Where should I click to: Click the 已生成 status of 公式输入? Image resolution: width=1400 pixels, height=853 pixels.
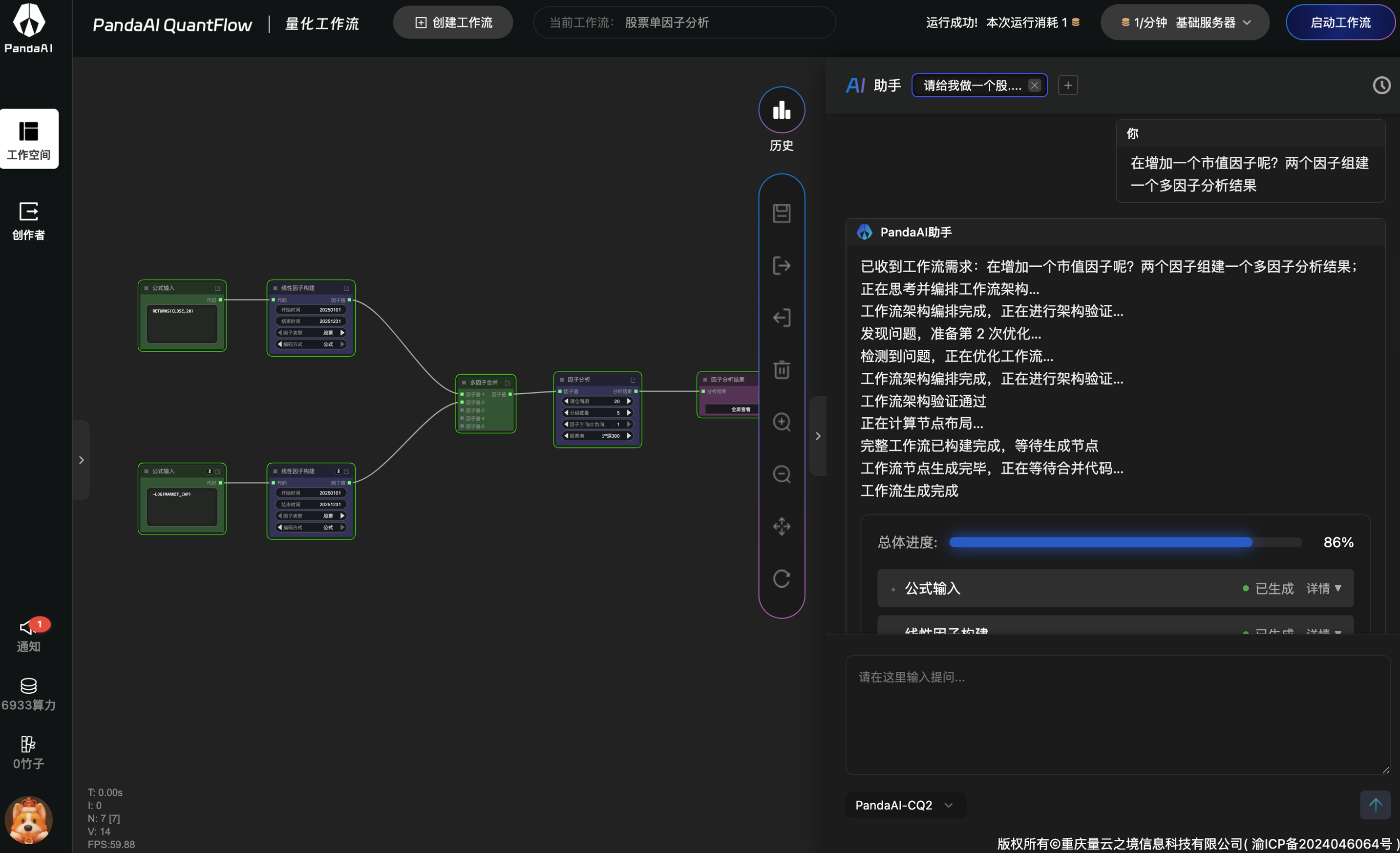tap(1268, 588)
